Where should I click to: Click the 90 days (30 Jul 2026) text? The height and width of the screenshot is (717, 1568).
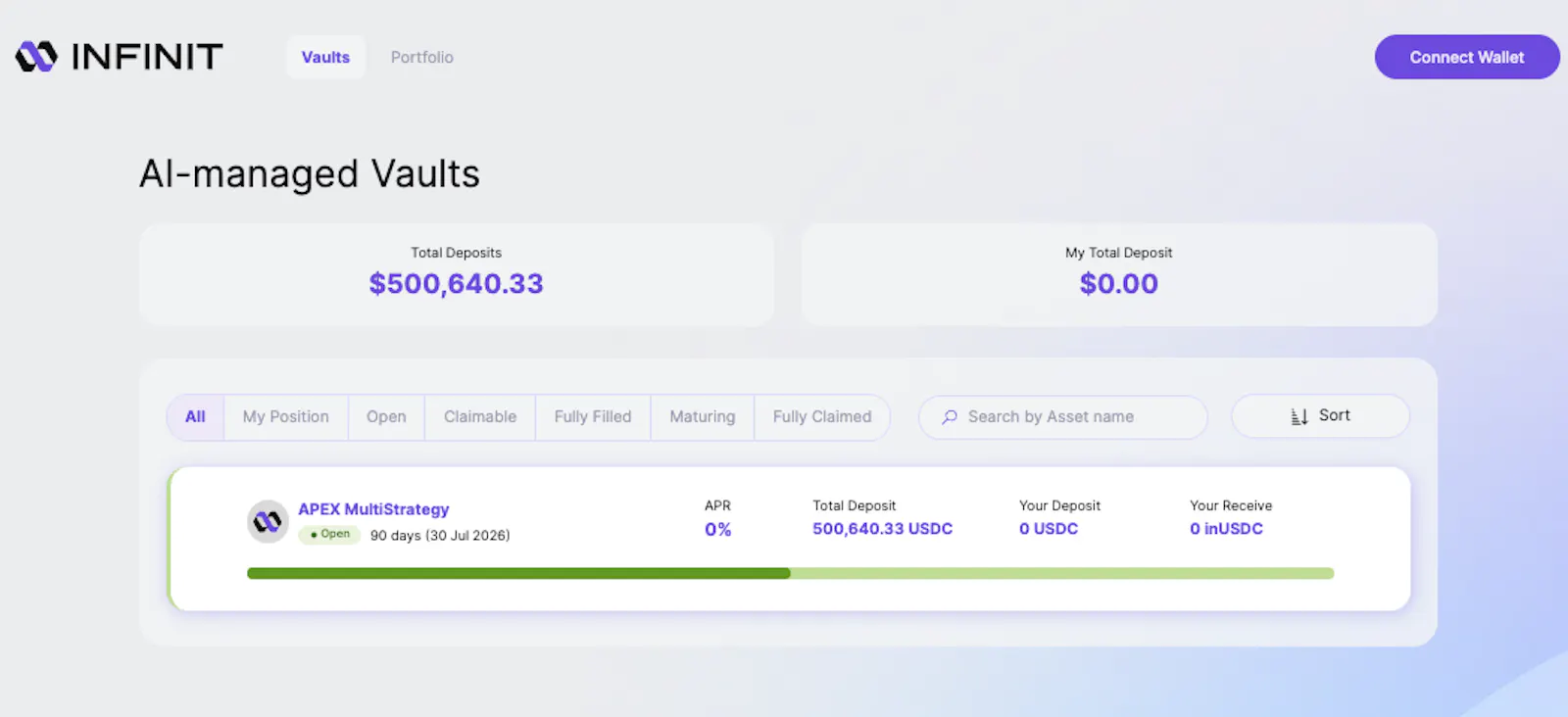click(440, 536)
